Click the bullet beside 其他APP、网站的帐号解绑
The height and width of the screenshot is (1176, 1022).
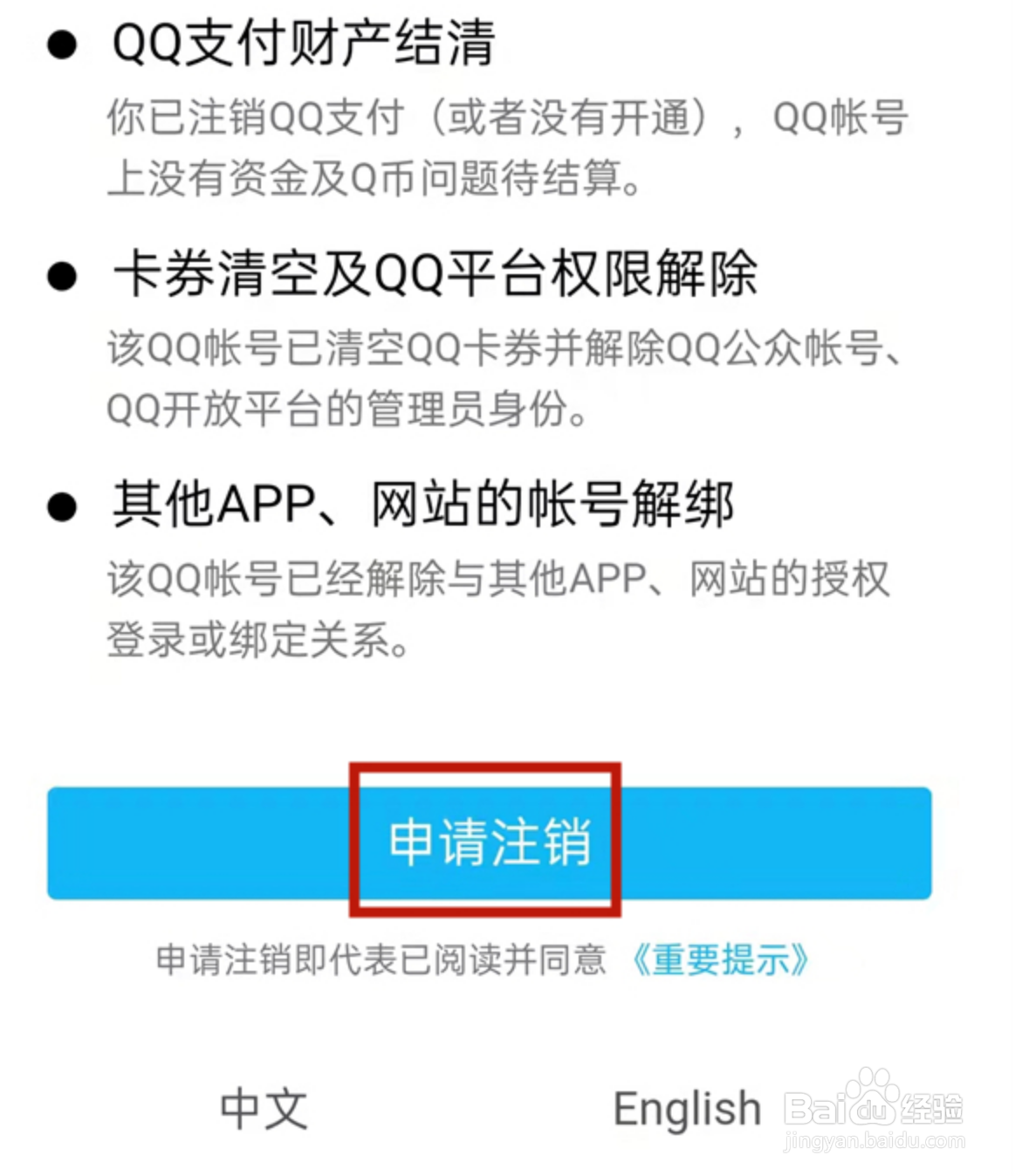[63, 507]
